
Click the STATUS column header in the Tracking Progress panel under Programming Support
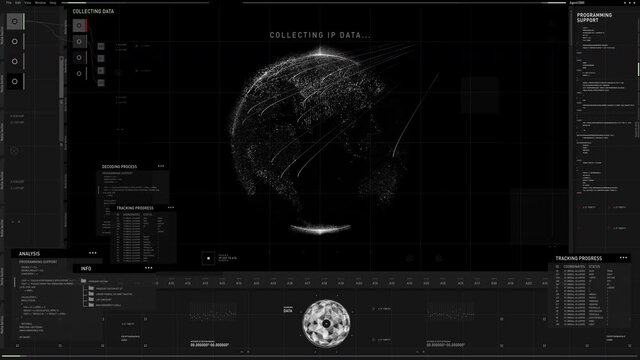click(x=595, y=267)
